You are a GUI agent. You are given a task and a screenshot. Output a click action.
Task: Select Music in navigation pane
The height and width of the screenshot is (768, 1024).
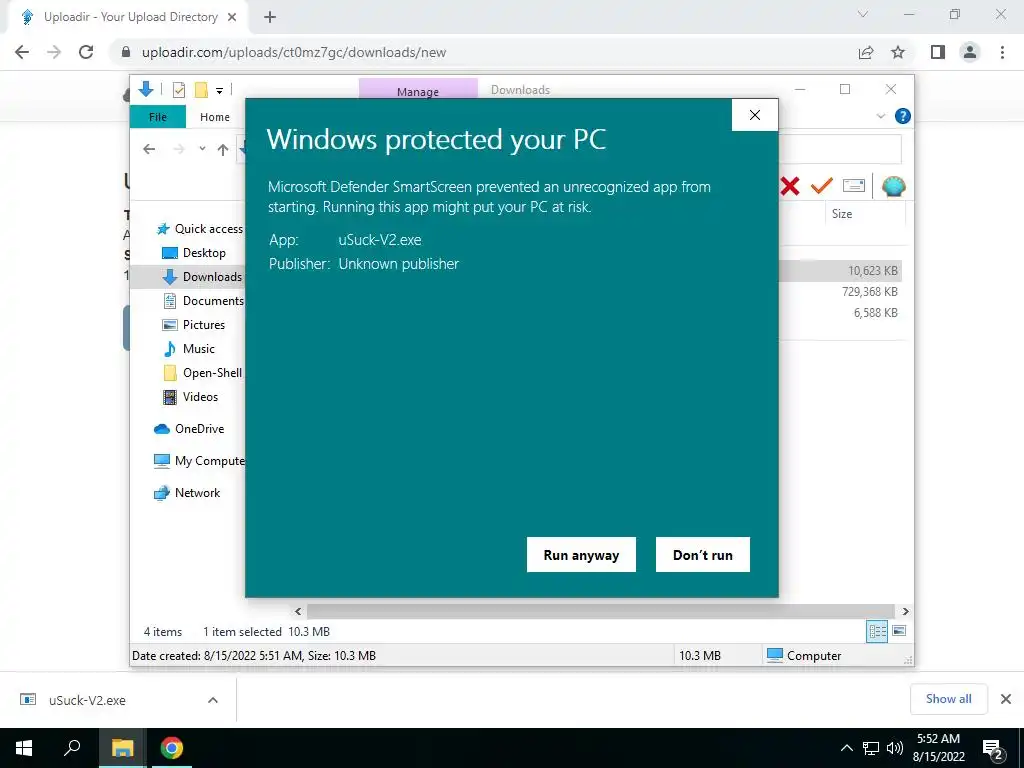tap(189, 349)
